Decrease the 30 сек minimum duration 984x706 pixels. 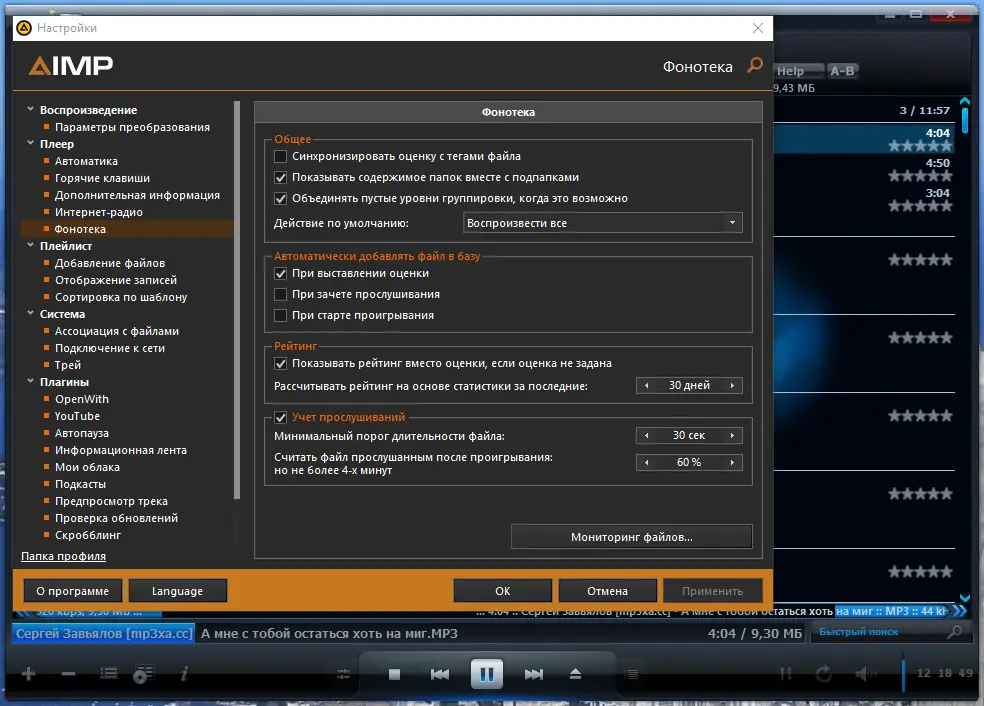646,436
